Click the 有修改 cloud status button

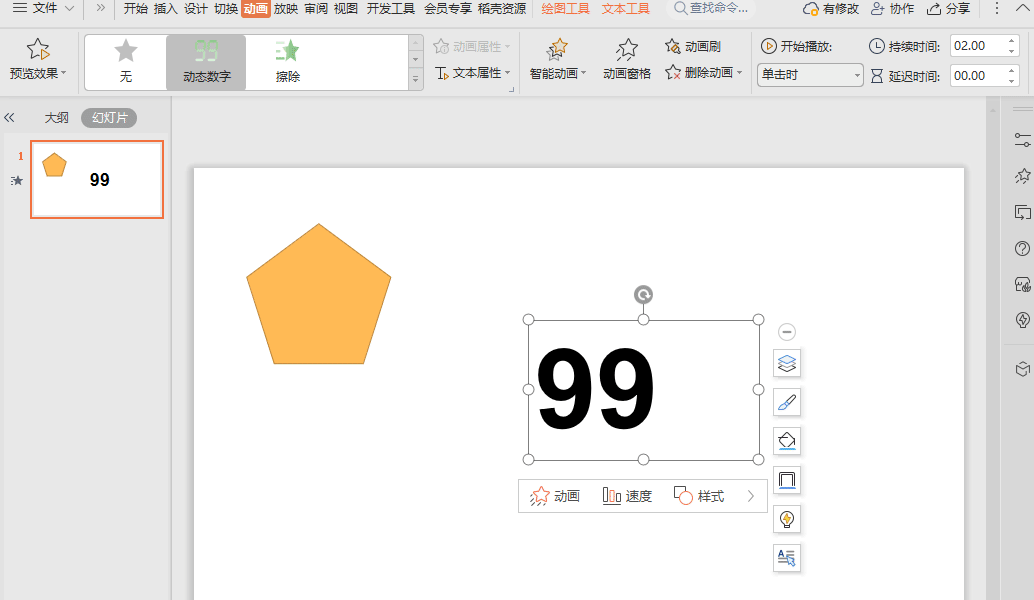pyautogui.click(x=831, y=9)
